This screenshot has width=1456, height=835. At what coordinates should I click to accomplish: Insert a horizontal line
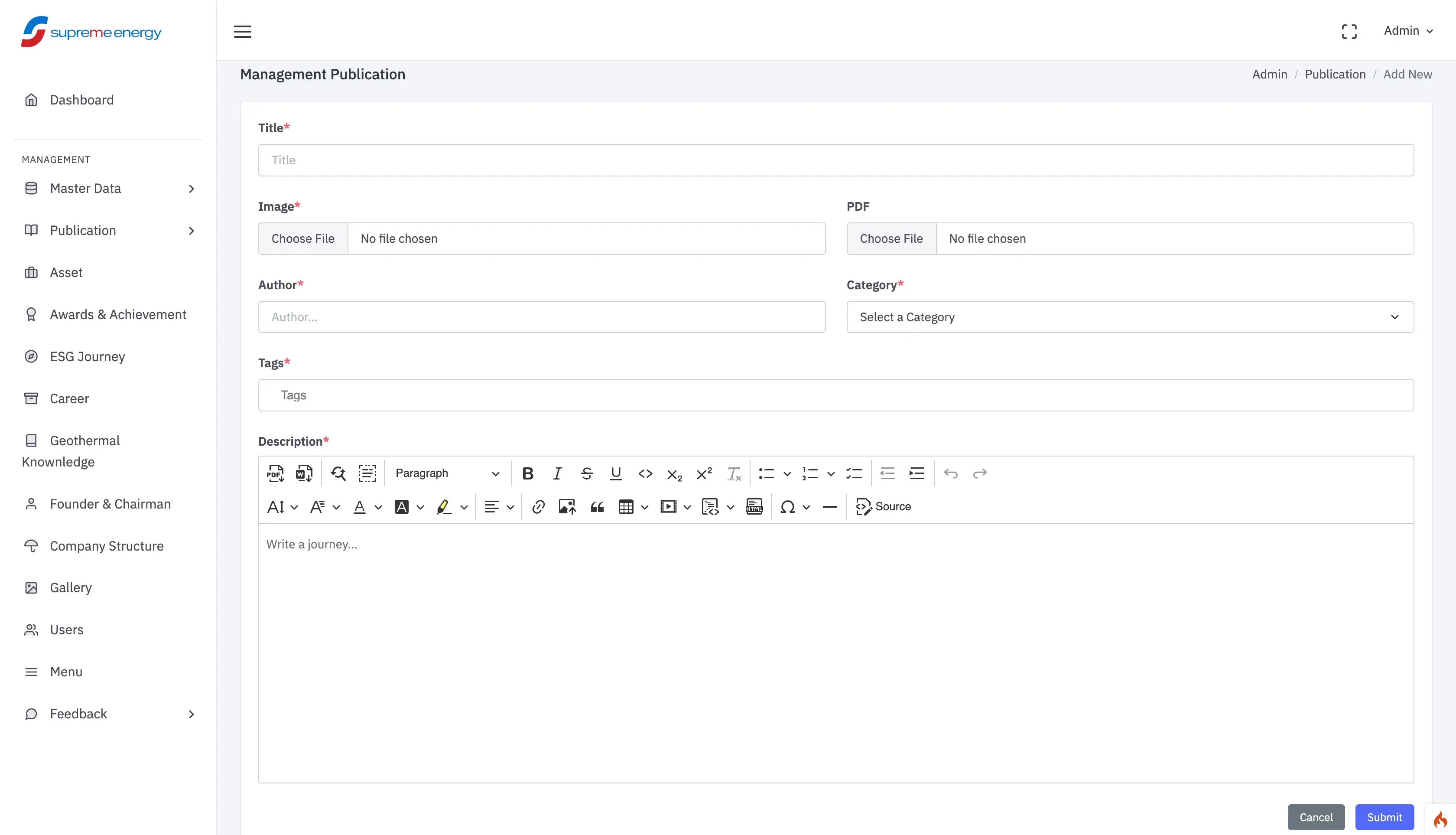pyautogui.click(x=829, y=506)
